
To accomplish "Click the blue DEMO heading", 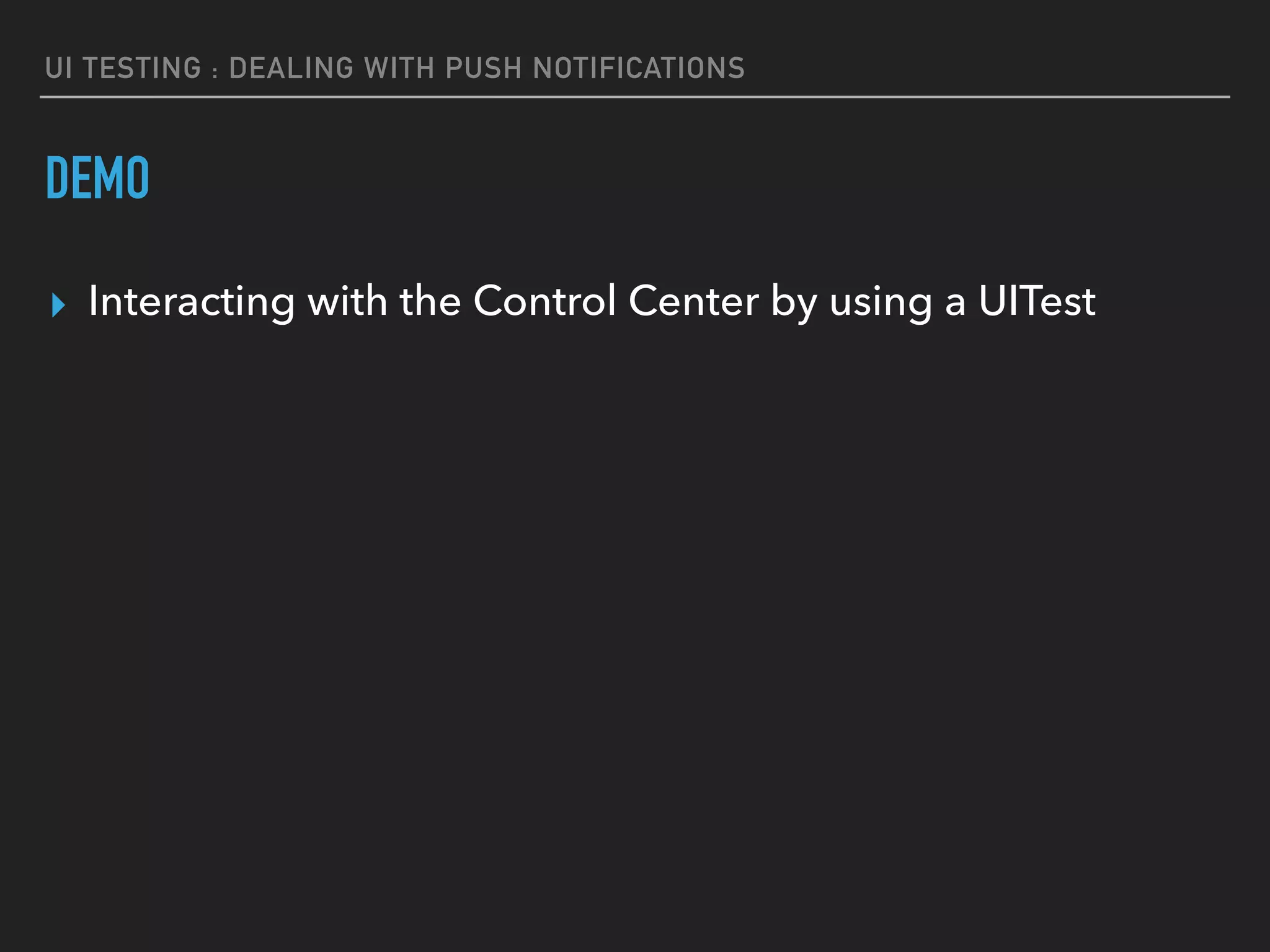I will tap(97, 178).
